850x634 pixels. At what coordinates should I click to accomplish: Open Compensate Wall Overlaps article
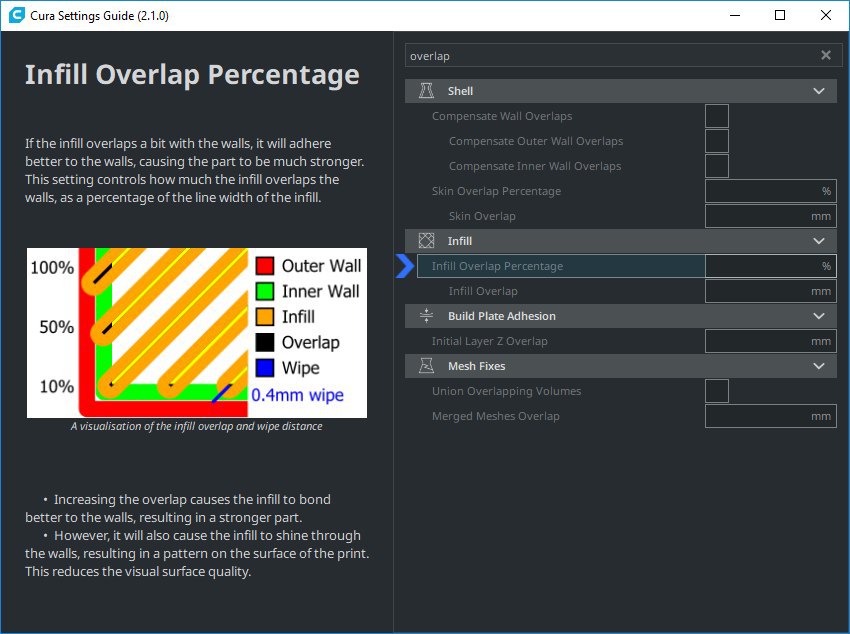pos(502,116)
